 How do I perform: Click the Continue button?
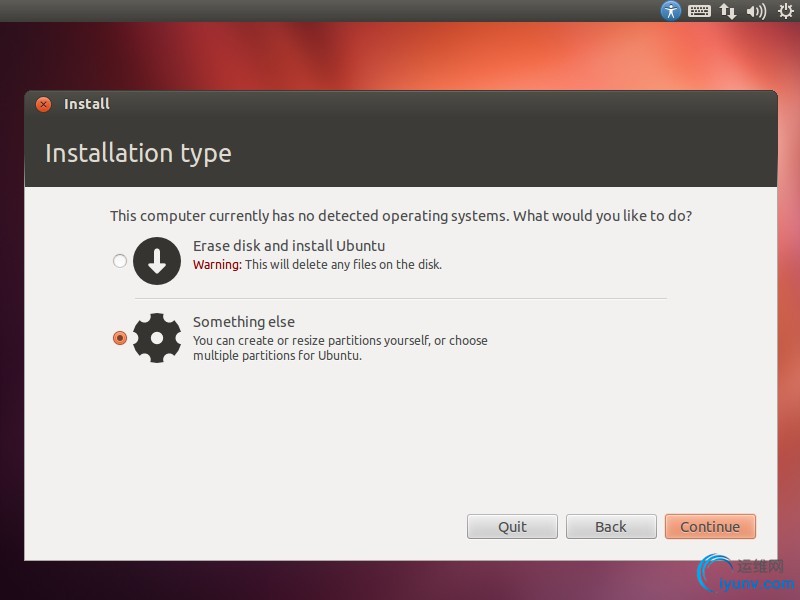710,527
